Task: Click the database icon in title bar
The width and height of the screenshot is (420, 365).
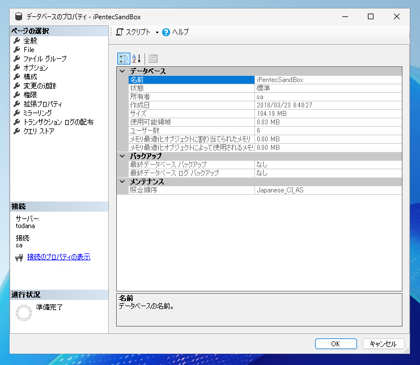Action: pyautogui.click(x=19, y=17)
